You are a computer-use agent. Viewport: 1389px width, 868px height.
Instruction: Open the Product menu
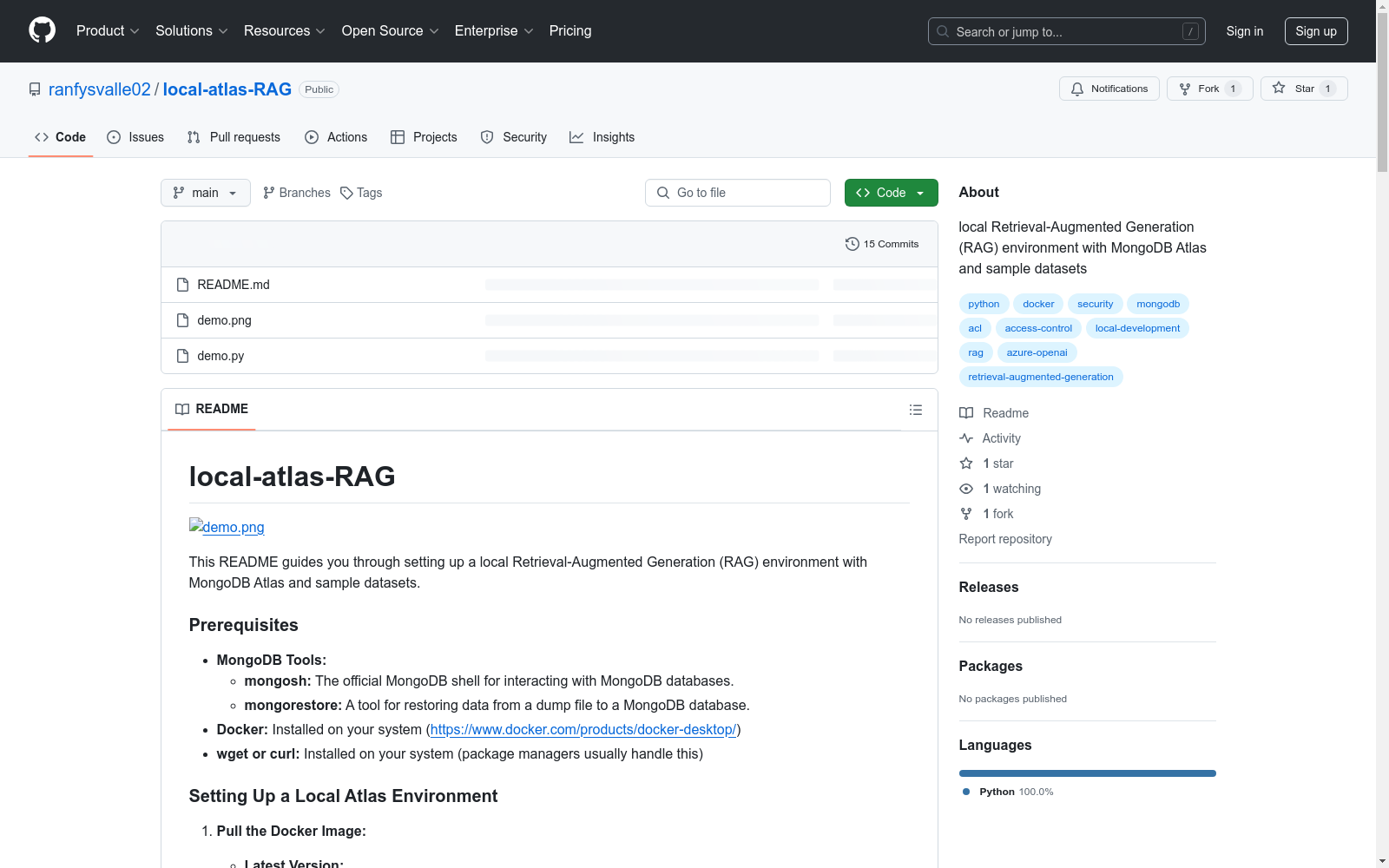(108, 31)
